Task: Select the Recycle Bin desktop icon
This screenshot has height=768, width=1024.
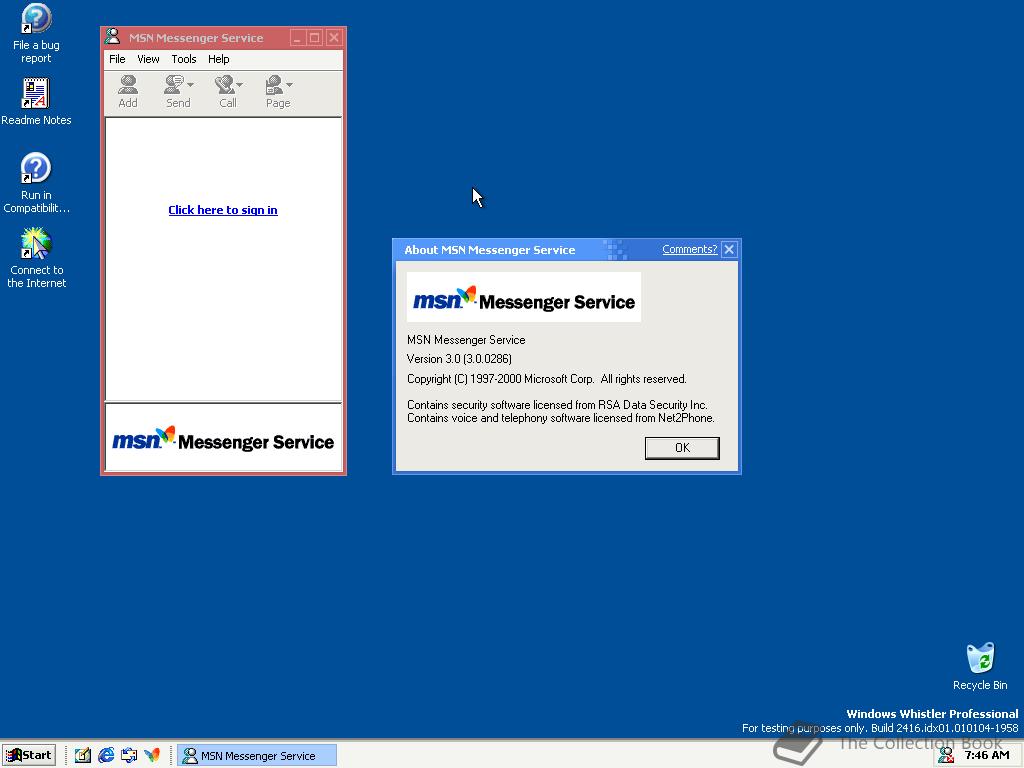Action: click(980, 666)
